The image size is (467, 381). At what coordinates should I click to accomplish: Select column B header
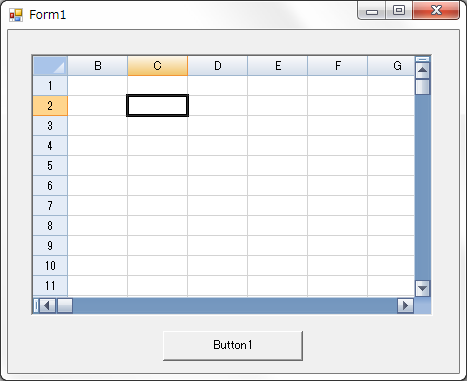pos(98,66)
